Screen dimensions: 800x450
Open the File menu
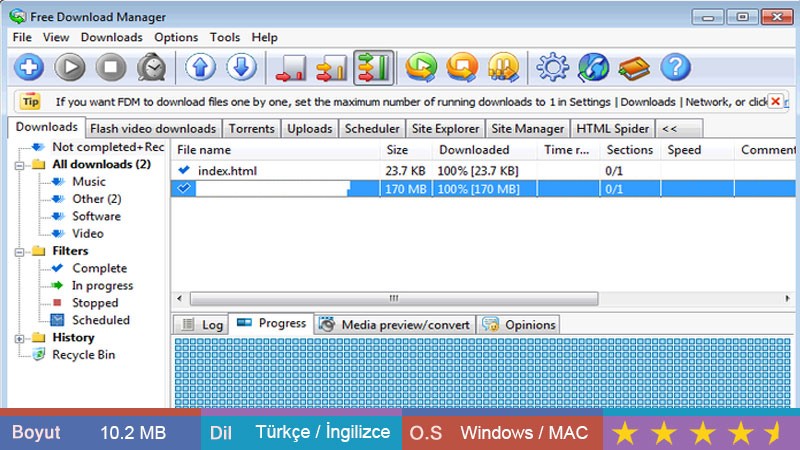(x=22, y=37)
